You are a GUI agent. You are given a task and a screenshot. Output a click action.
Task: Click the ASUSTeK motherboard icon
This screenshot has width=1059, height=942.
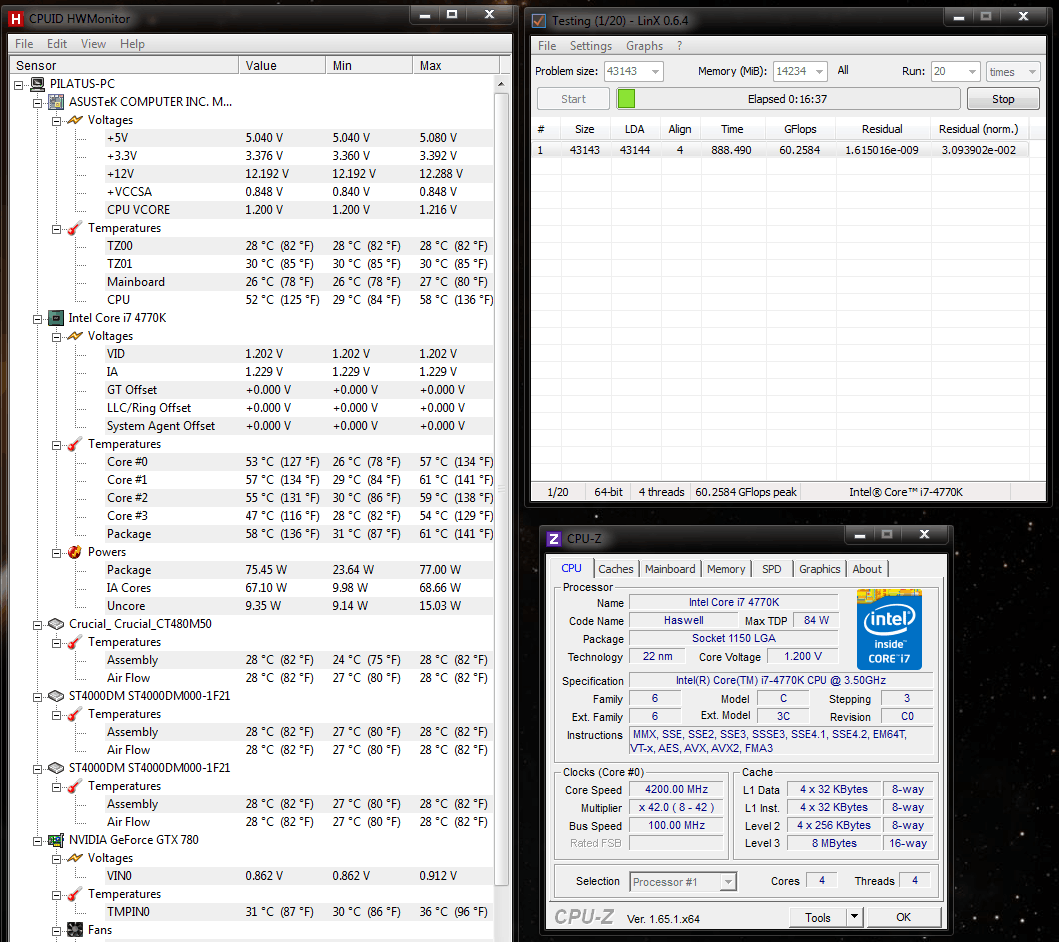point(57,102)
